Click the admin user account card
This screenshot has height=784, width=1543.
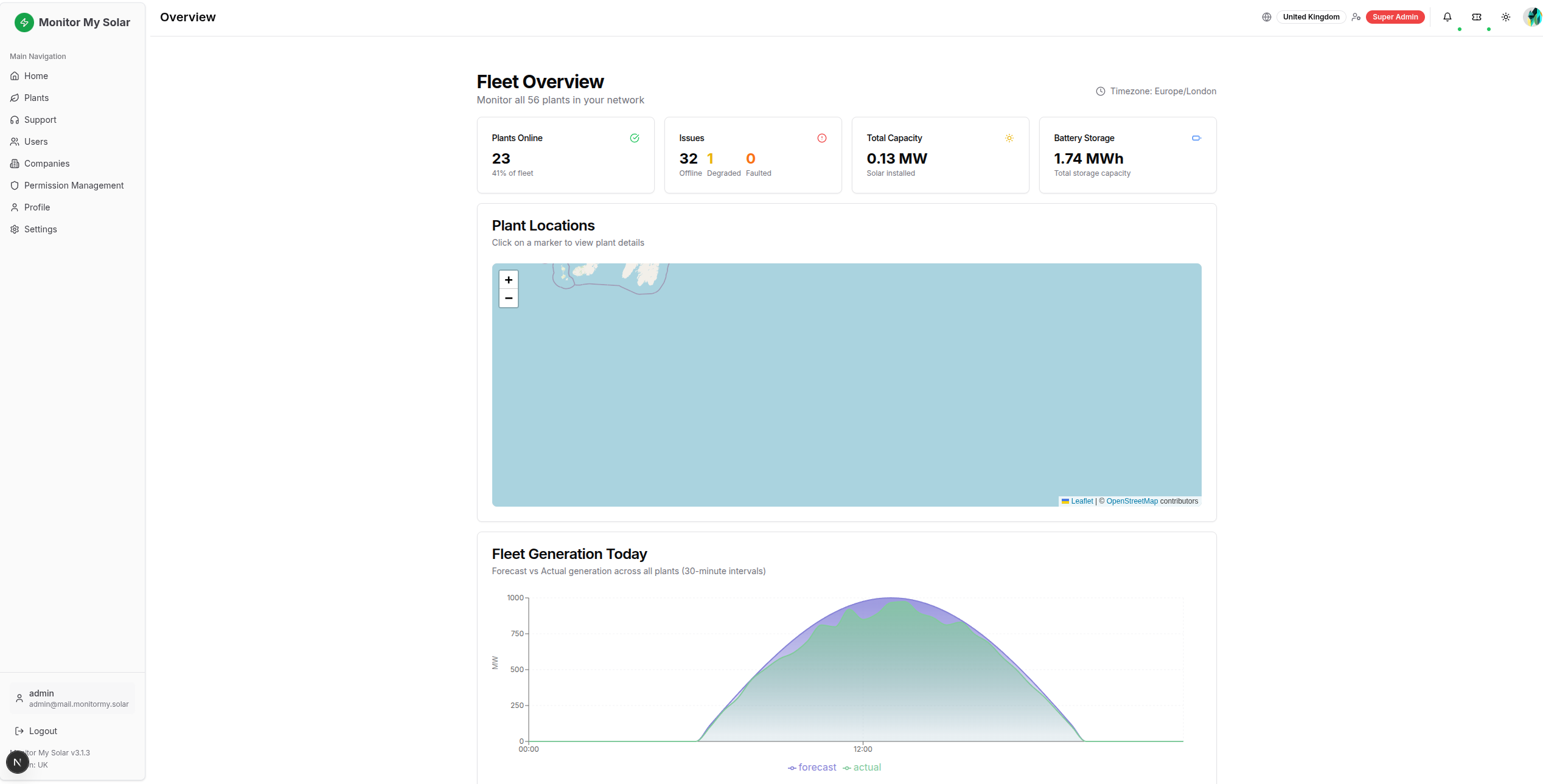point(72,698)
